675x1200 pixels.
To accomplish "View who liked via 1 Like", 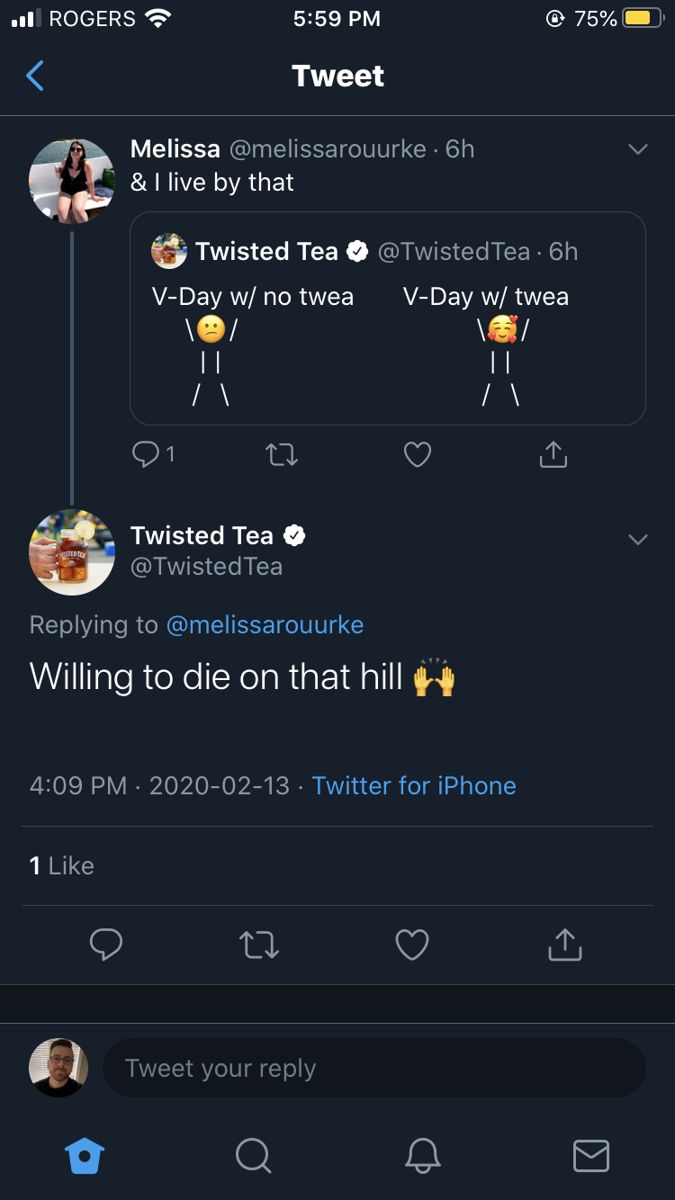I will point(62,866).
